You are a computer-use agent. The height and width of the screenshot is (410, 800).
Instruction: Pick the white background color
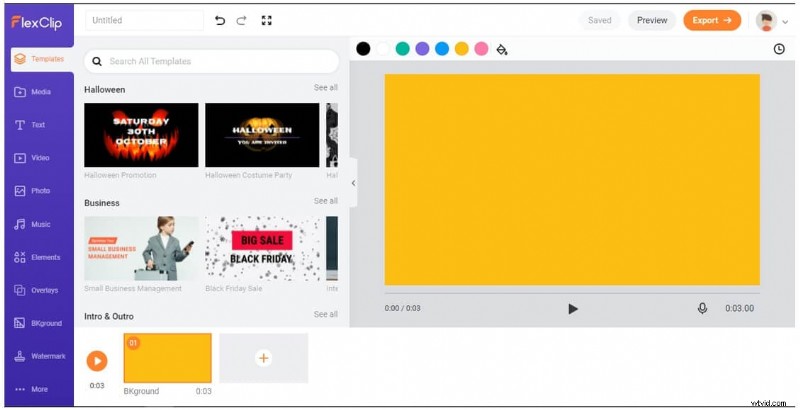click(x=383, y=49)
